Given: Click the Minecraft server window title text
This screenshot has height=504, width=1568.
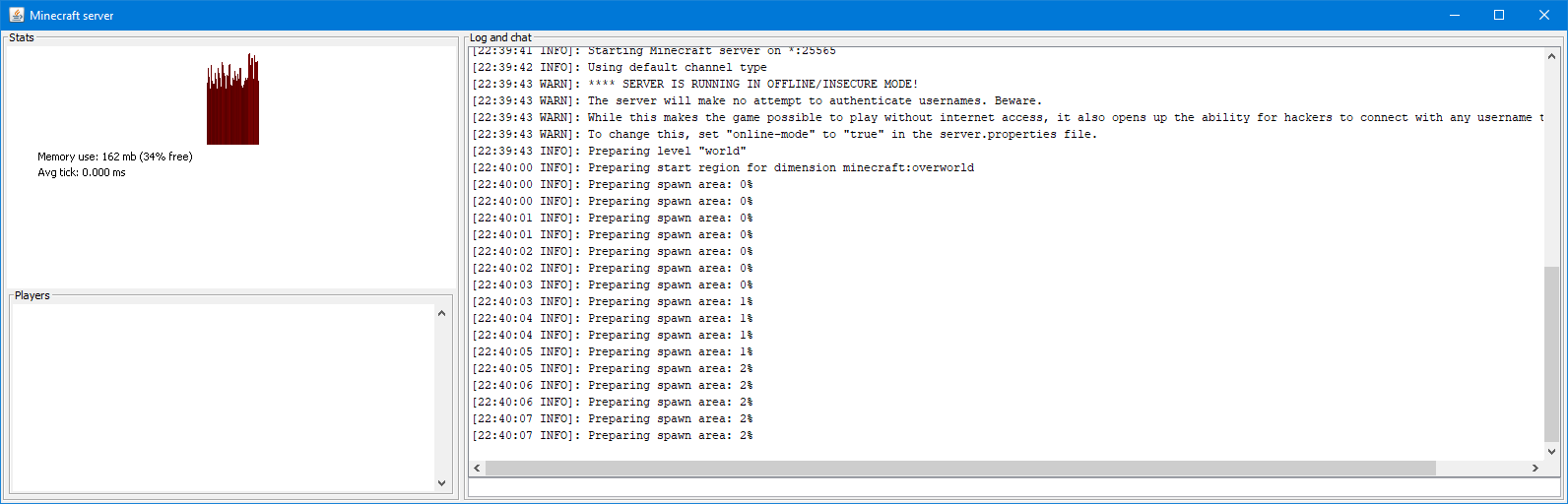Looking at the screenshot, I should tap(72, 16).
